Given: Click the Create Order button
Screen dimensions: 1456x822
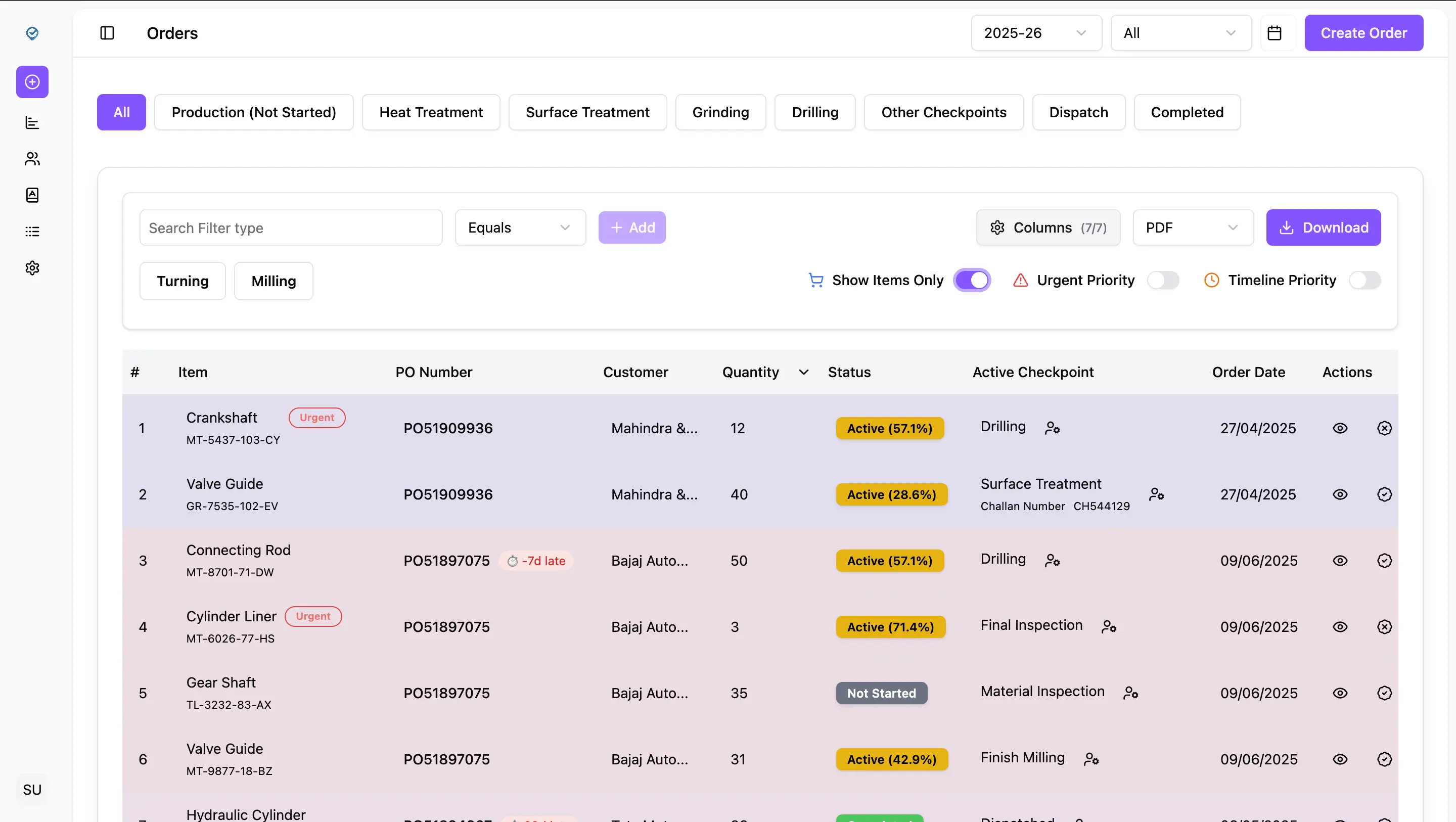Looking at the screenshot, I should [1363, 33].
